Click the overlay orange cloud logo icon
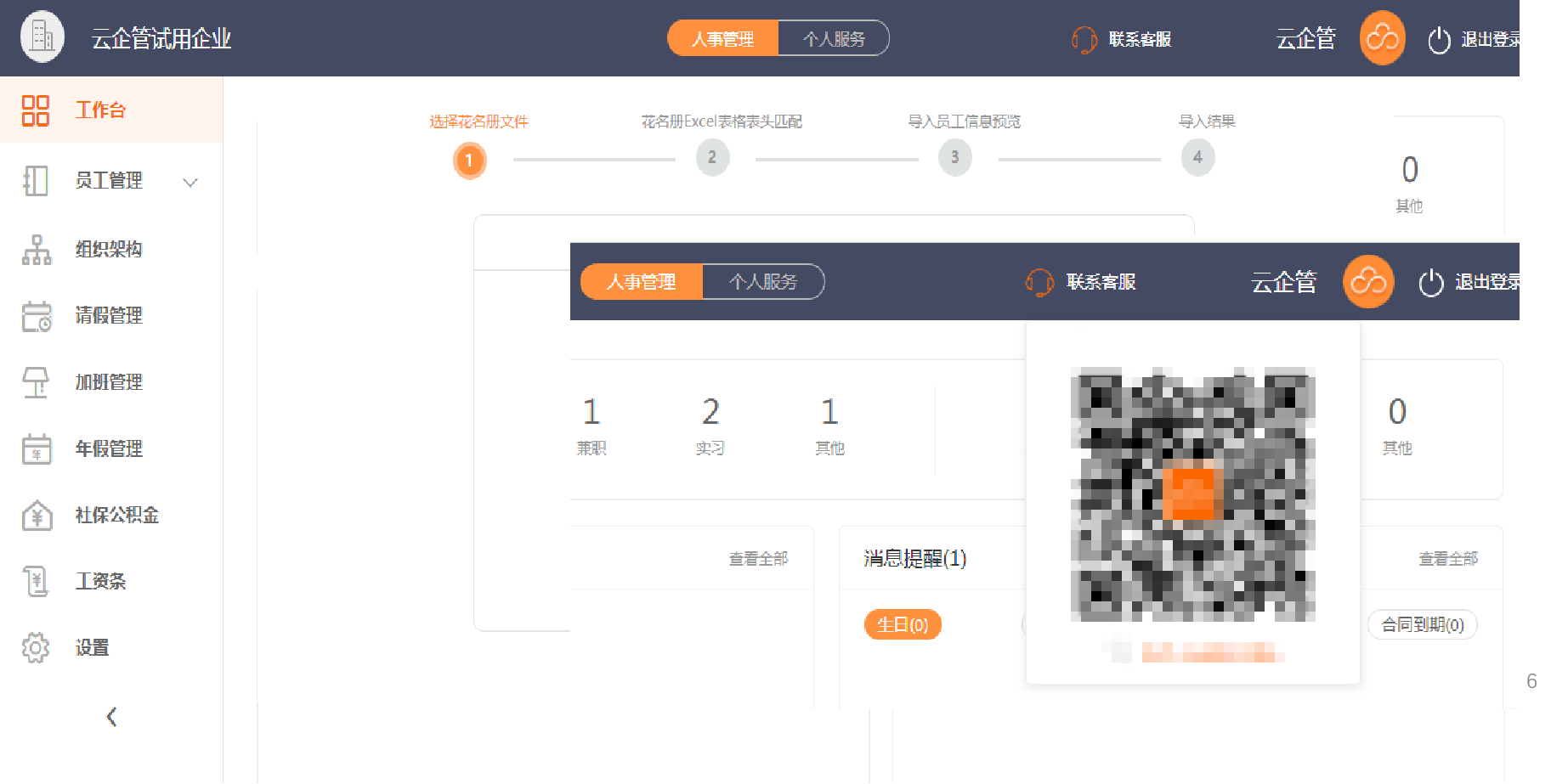Screen dimensions: 1551x784 click(x=1368, y=281)
